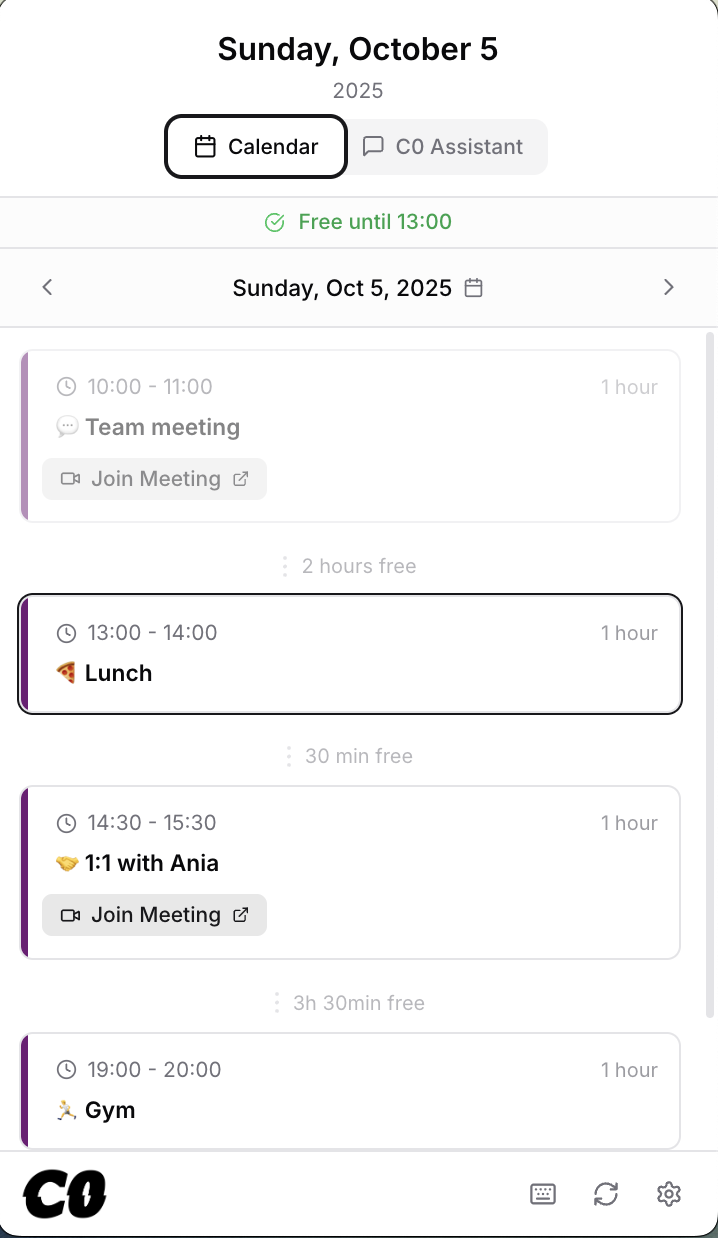Viewport: 718px width, 1238px height.
Task: Click the C0 logo
Action: point(65,1195)
